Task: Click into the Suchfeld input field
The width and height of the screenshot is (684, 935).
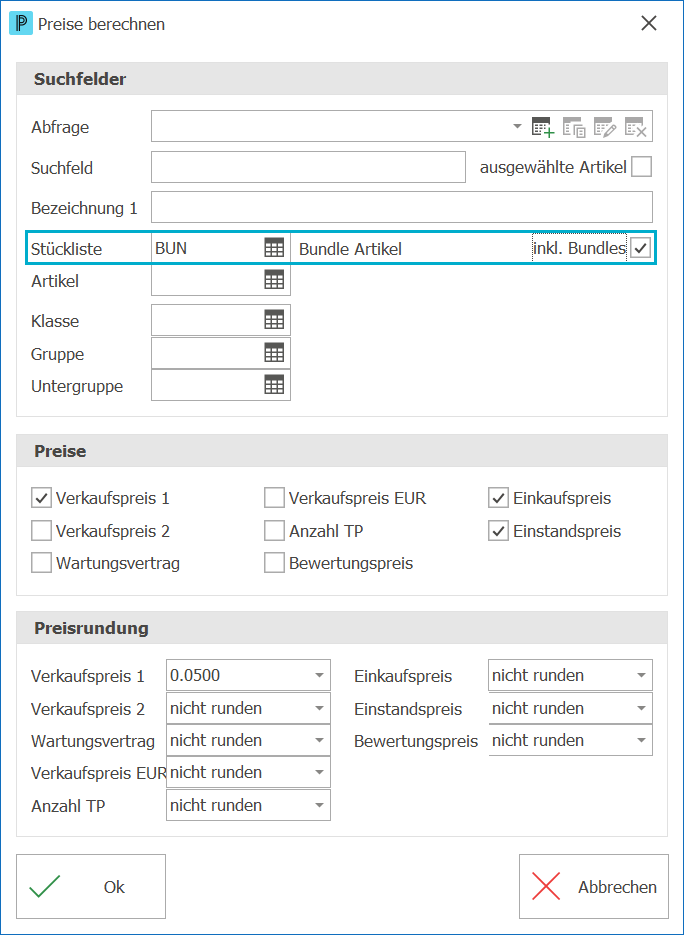Action: point(308,167)
